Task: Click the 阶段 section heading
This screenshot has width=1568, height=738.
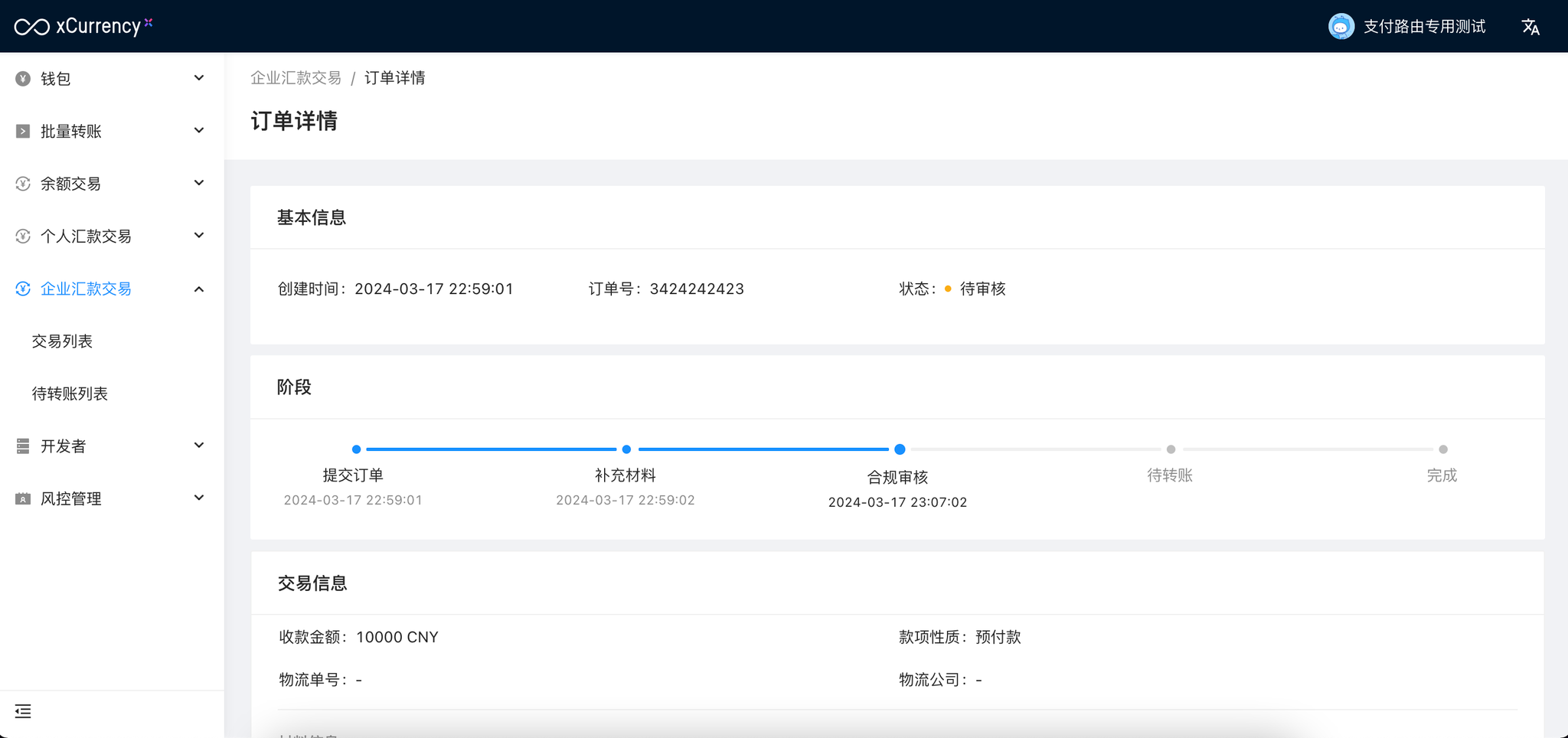Action: (x=294, y=387)
